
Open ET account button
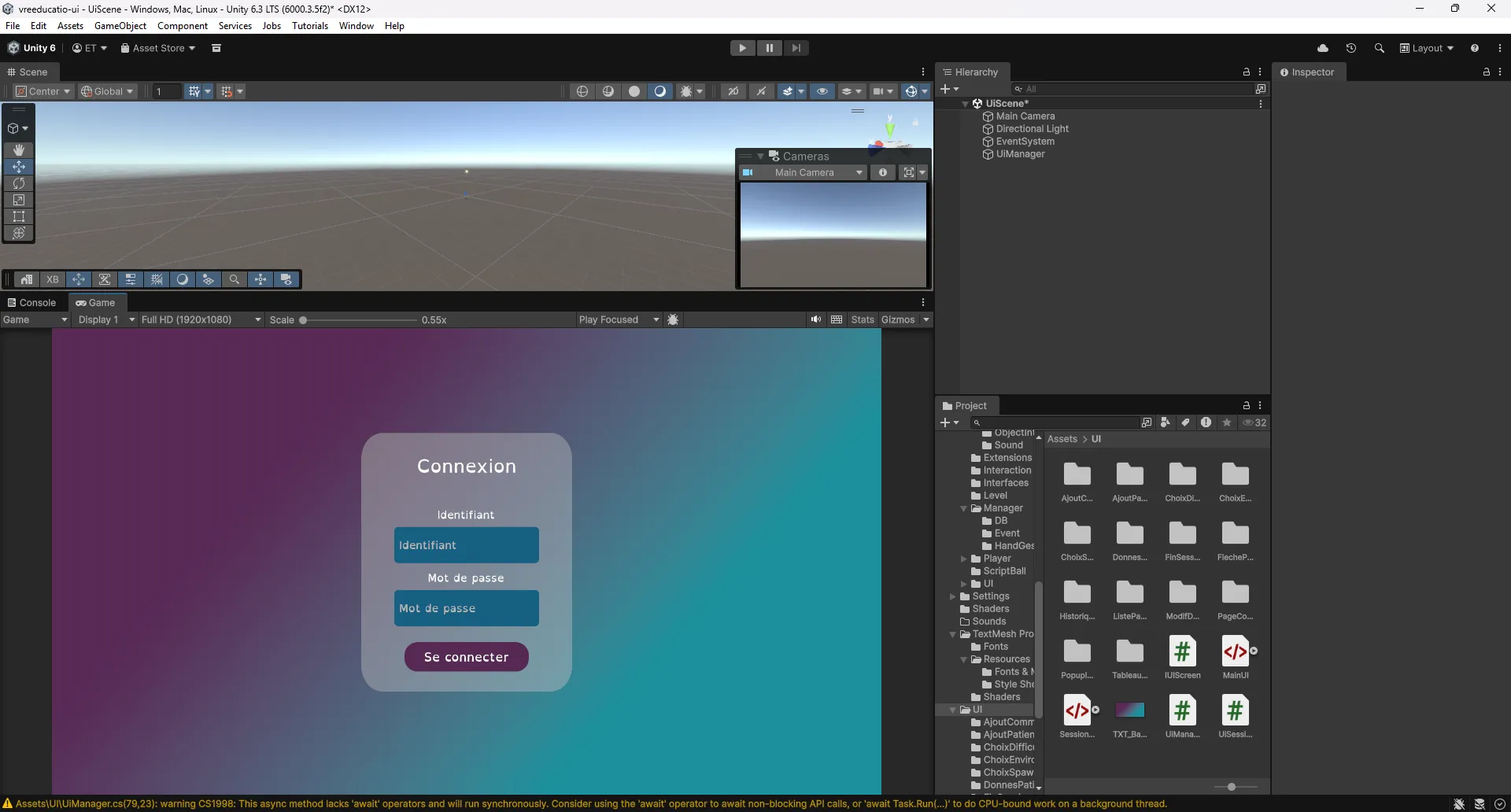[89, 48]
